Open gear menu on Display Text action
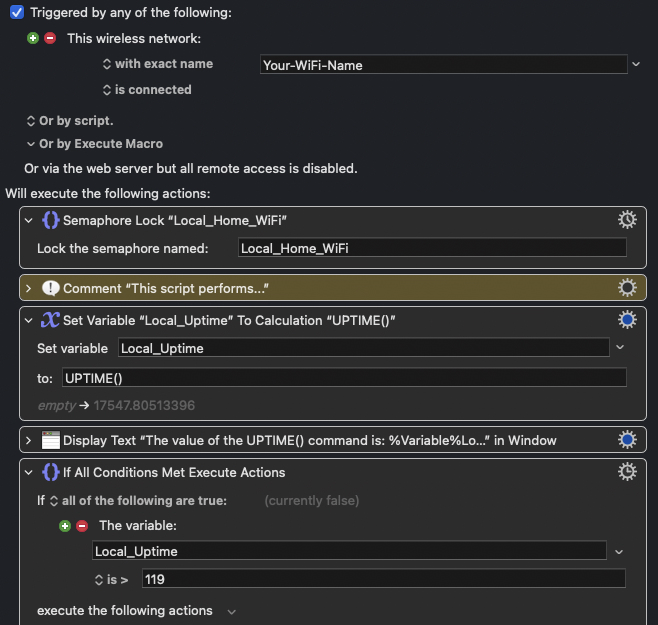This screenshot has height=625, width=658. (627, 440)
